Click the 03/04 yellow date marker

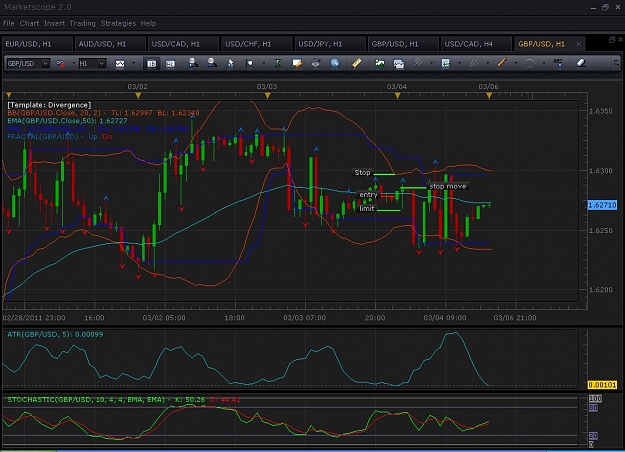(397, 96)
